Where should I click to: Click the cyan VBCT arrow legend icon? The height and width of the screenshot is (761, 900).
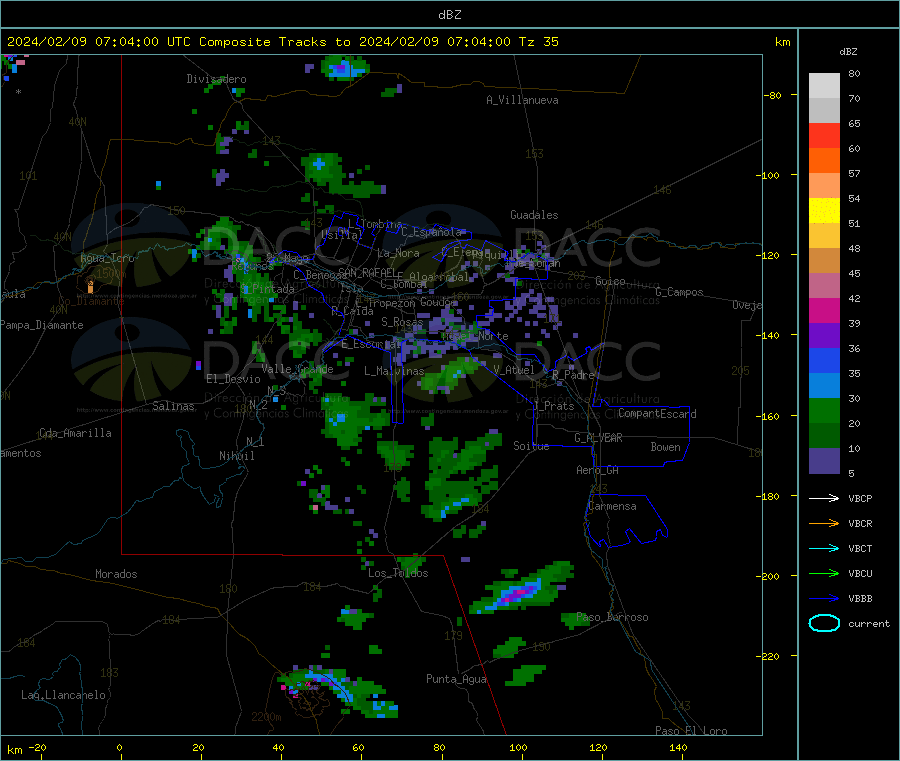(x=824, y=549)
